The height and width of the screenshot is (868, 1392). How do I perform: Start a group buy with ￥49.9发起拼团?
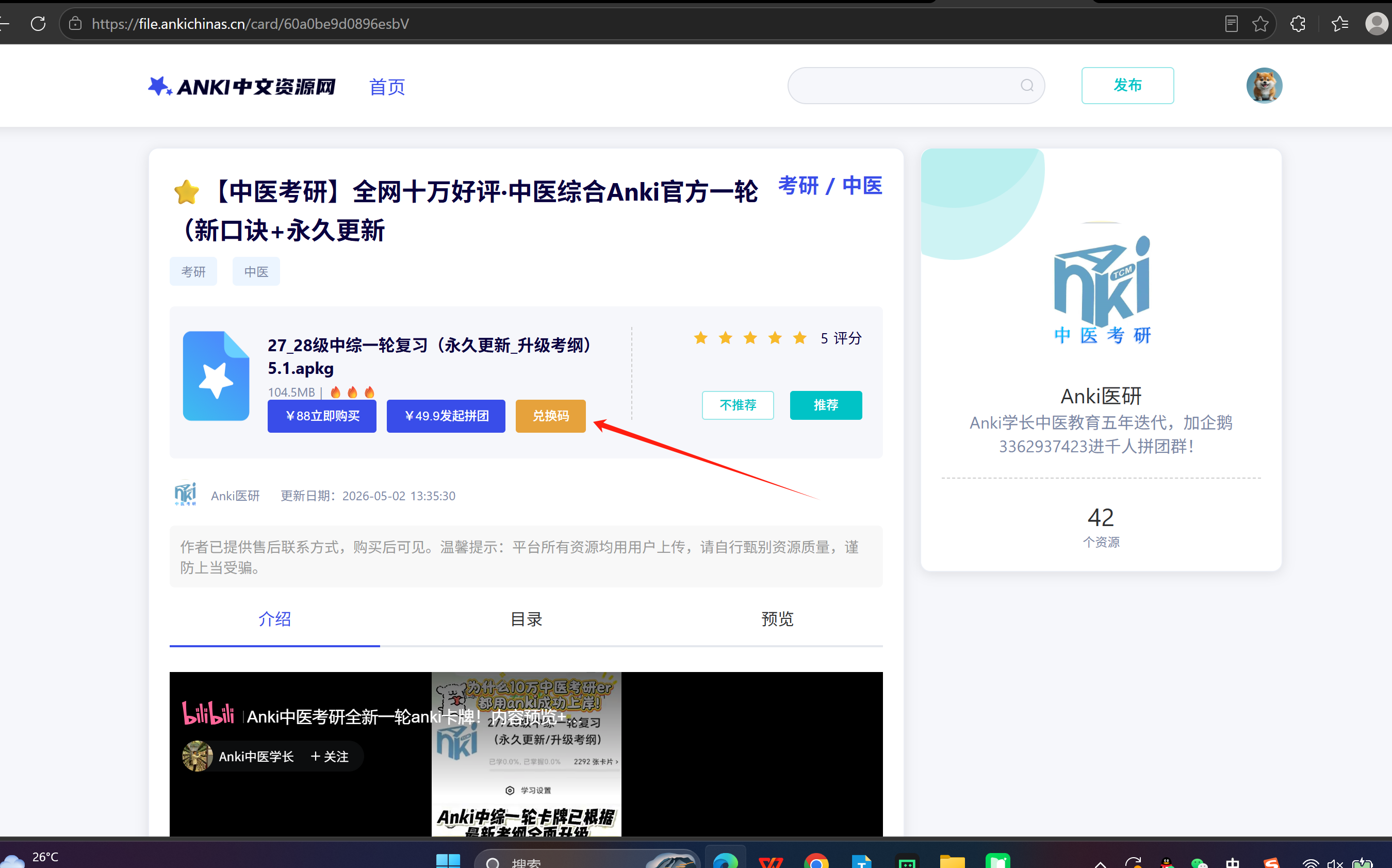point(446,416)
